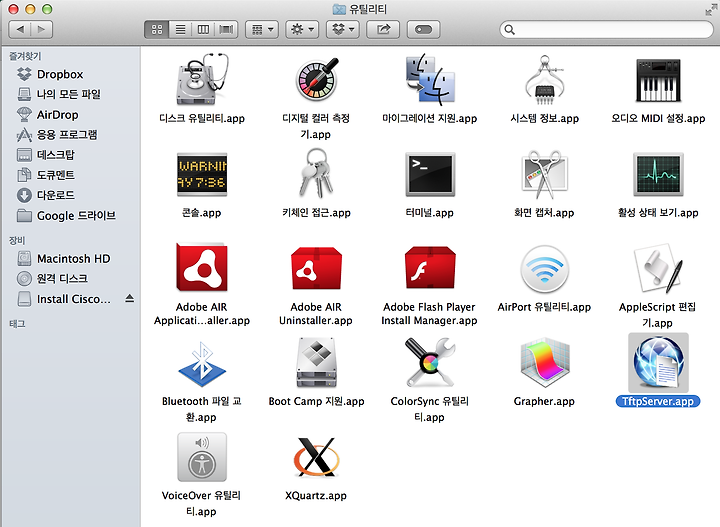Image resolution: width=720 pixels, height=527 pixels.
Task: Select VoiceOver 유틸리티.app icon
Action: [x=202, y=457]
